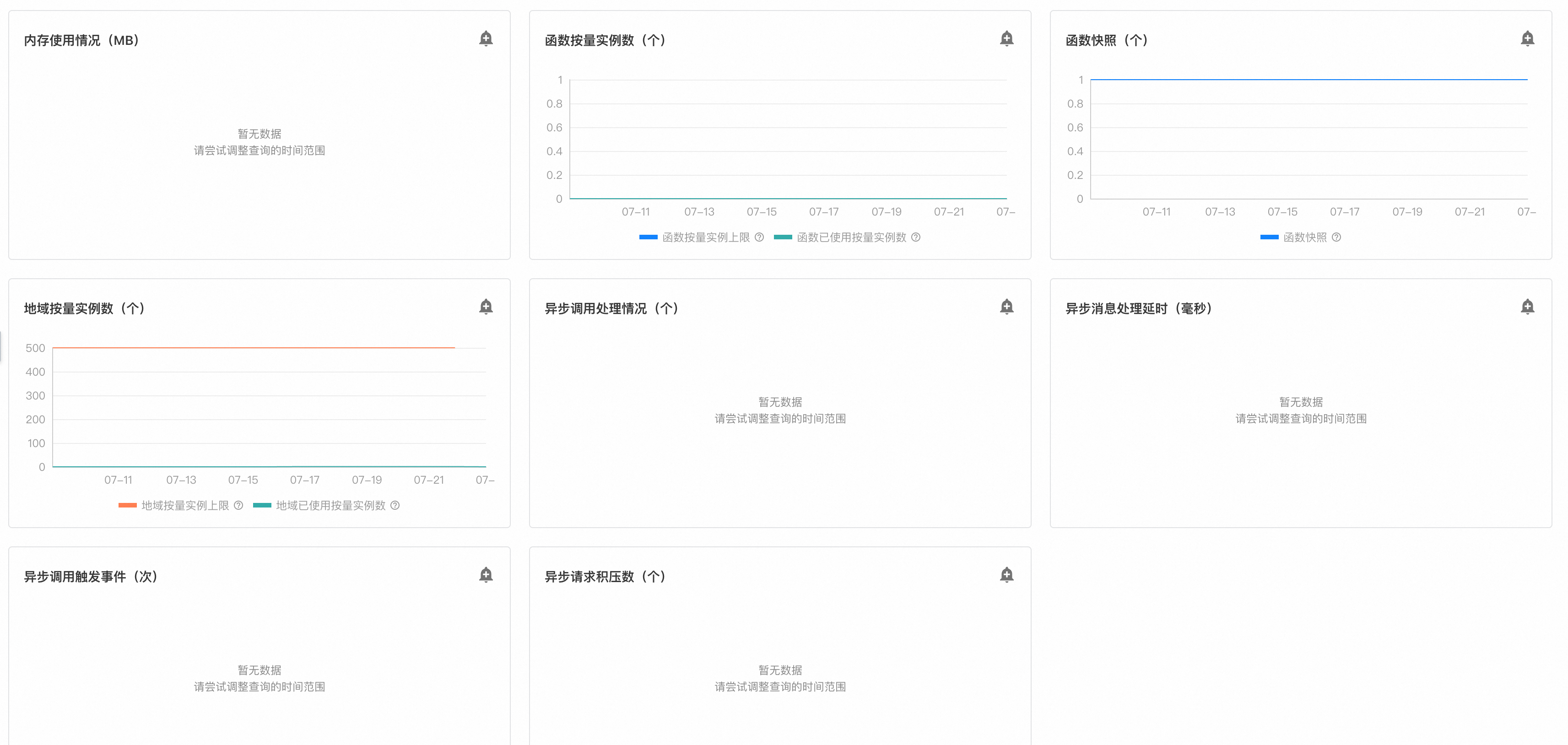Click alarm bell icon on 地域按量实例数 card
The height and width of the screenshot is (745, 1568).
click(486, 307)
